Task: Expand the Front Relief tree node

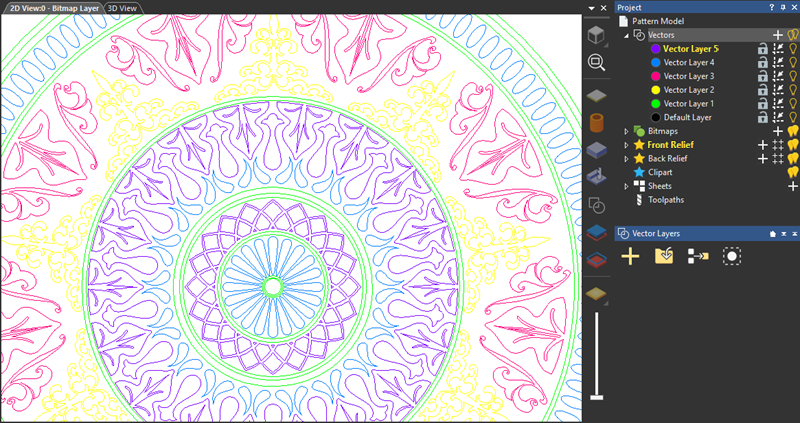Action: pyautogui.click(x=627, y=145)
